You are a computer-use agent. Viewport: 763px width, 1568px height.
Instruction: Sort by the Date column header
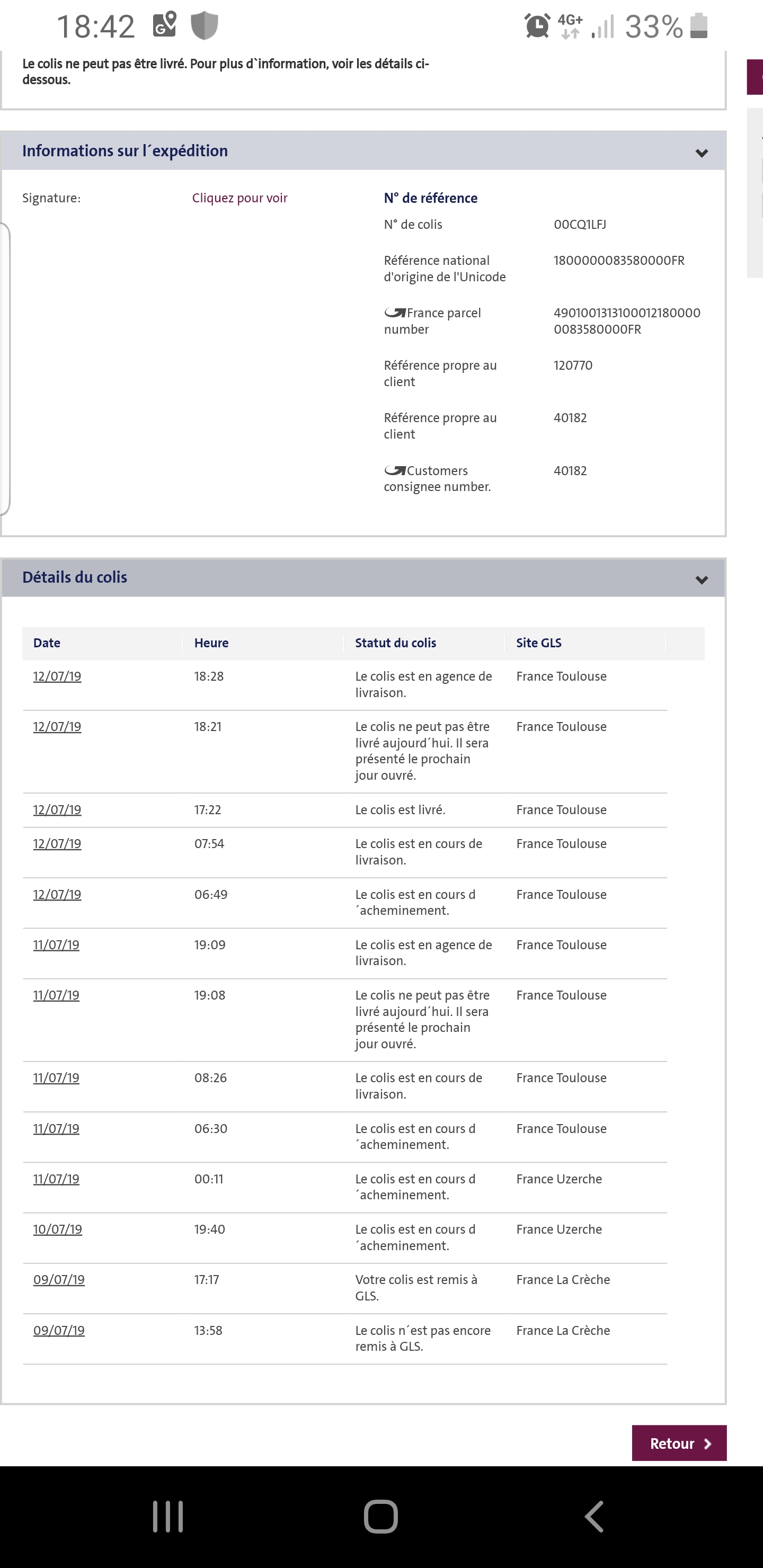pos(47,643)
